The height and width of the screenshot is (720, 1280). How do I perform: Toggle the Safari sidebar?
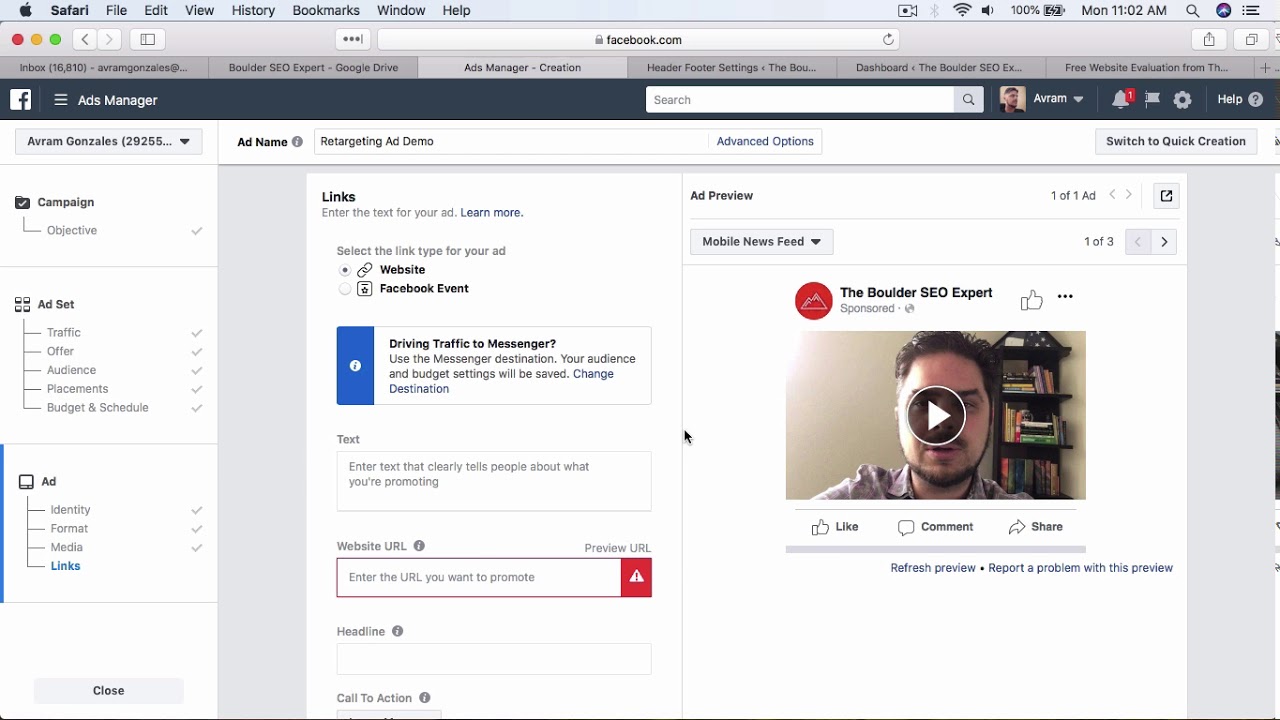click(148, 40)
